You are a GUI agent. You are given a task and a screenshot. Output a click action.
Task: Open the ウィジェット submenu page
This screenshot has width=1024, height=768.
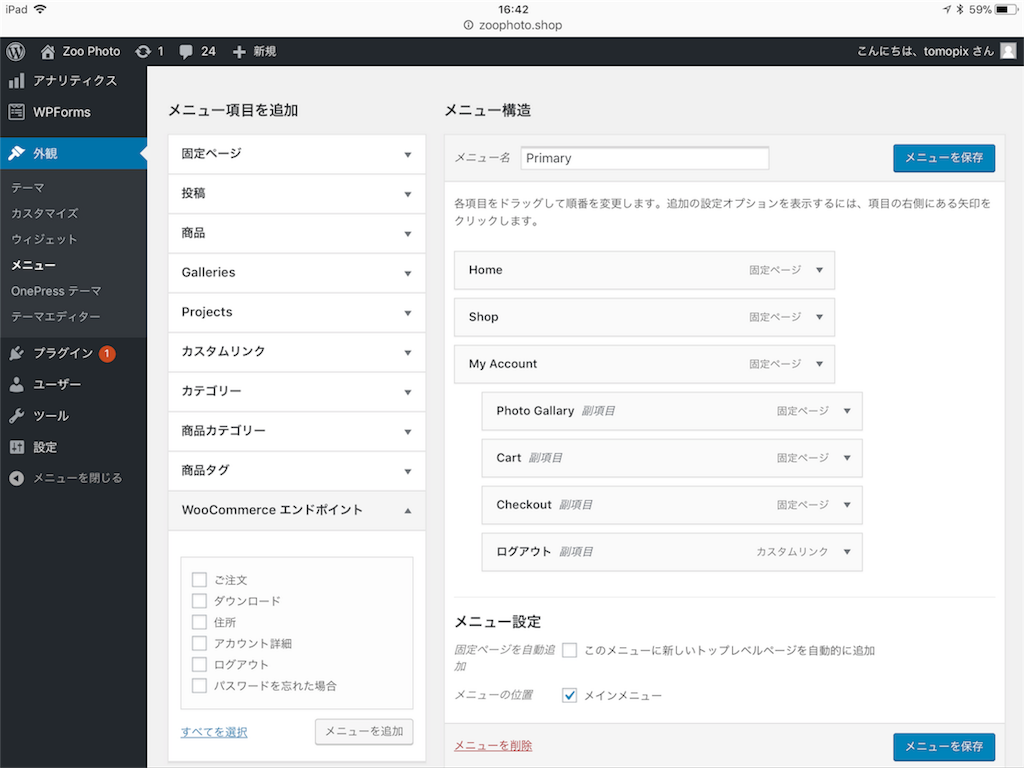click(x=44, y=240)
